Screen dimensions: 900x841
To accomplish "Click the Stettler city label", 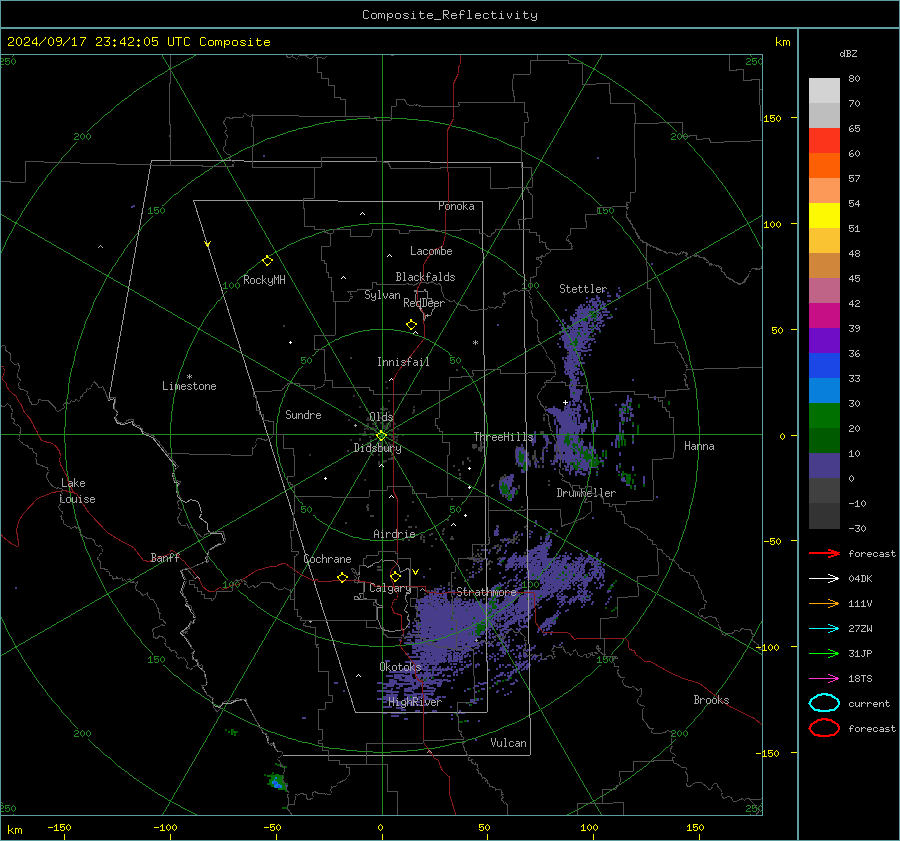I will pyautogui.click(x=583, y=289).
